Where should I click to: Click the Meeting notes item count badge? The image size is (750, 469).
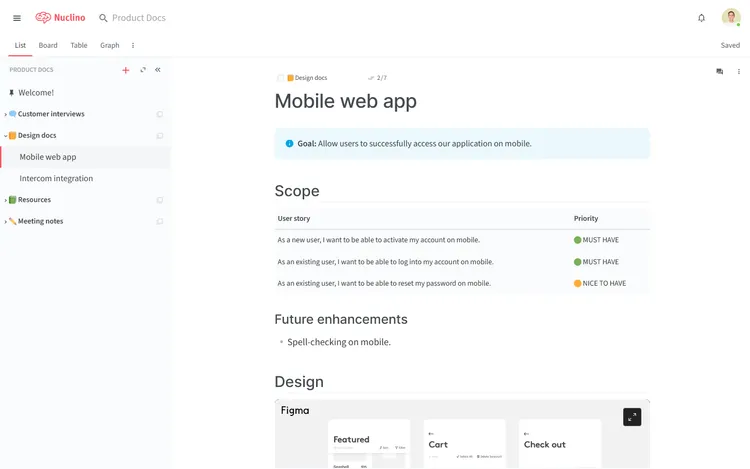[160, 221]
